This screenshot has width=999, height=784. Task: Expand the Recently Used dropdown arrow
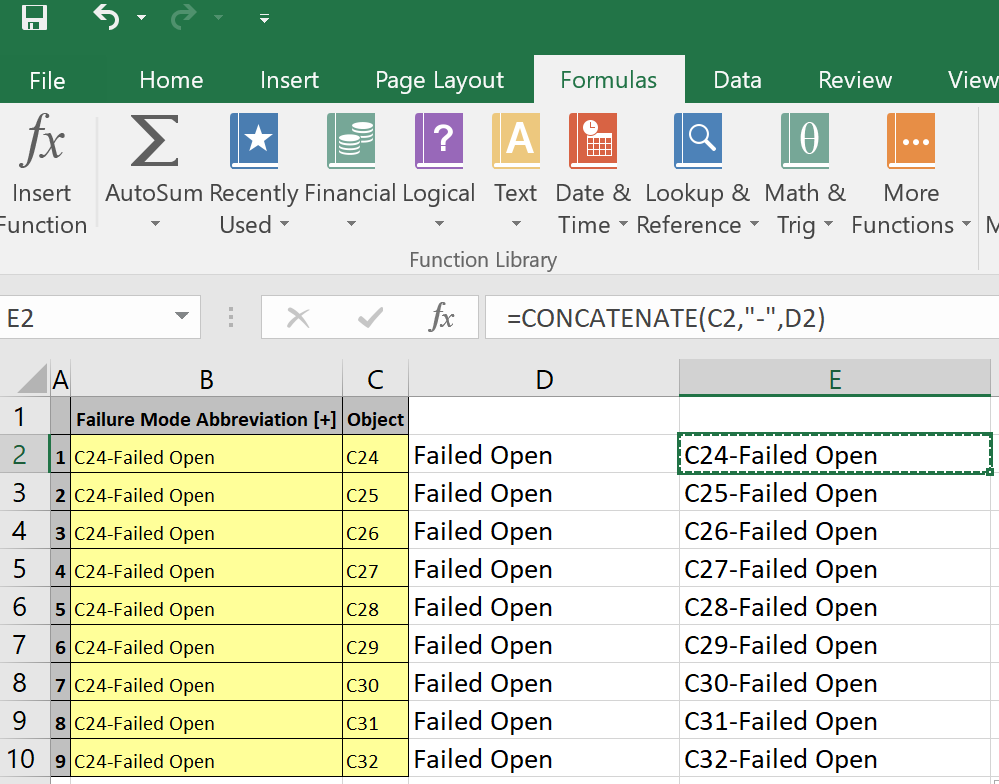[284, 224]
